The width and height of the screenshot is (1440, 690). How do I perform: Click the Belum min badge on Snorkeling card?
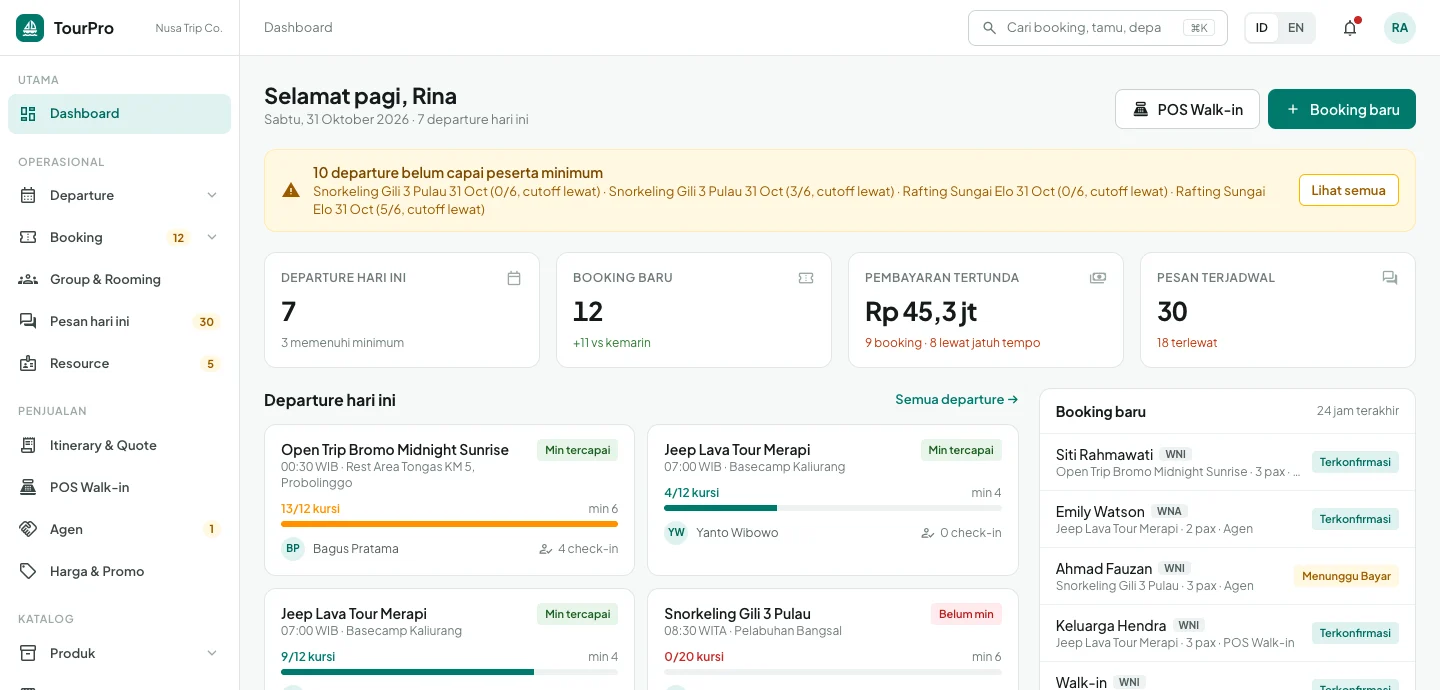pyautogui.click(x=966, y=614)
